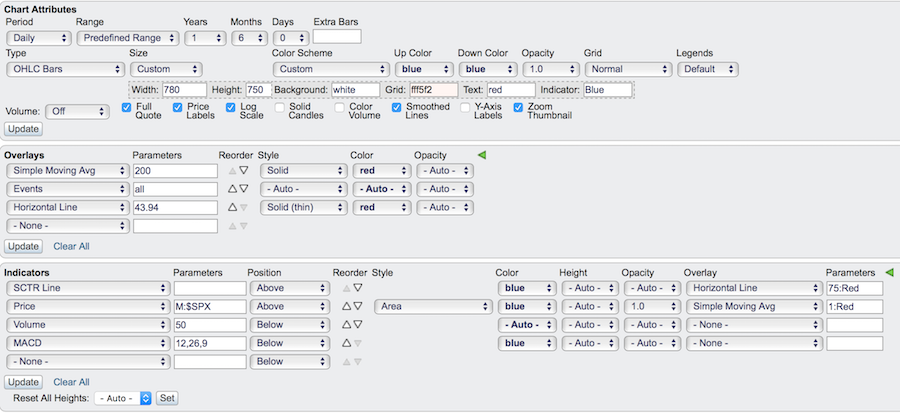The width and height of the screenshot is (900, 413).
Task: Move SCTR Line indicator down
Action: (355, 288)
